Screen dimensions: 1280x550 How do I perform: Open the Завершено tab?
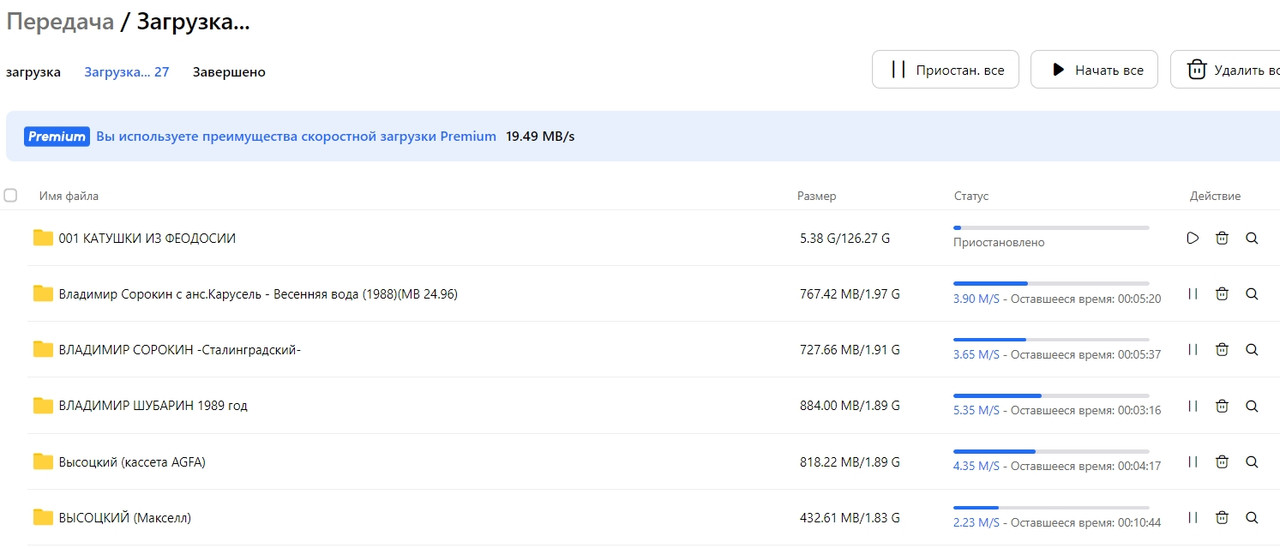(x=229, y=72)
